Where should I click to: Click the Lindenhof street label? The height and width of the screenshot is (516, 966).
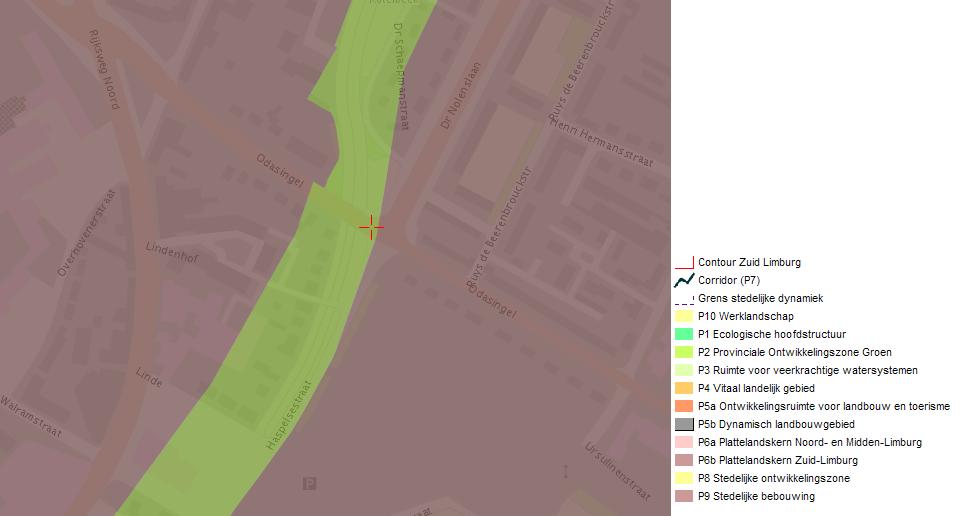pyautogui.click(x=172, y=252)
